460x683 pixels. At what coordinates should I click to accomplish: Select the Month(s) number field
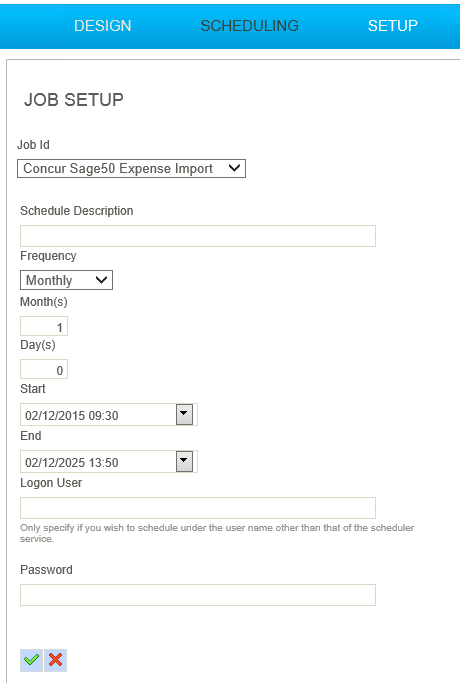tap(44, 326)
